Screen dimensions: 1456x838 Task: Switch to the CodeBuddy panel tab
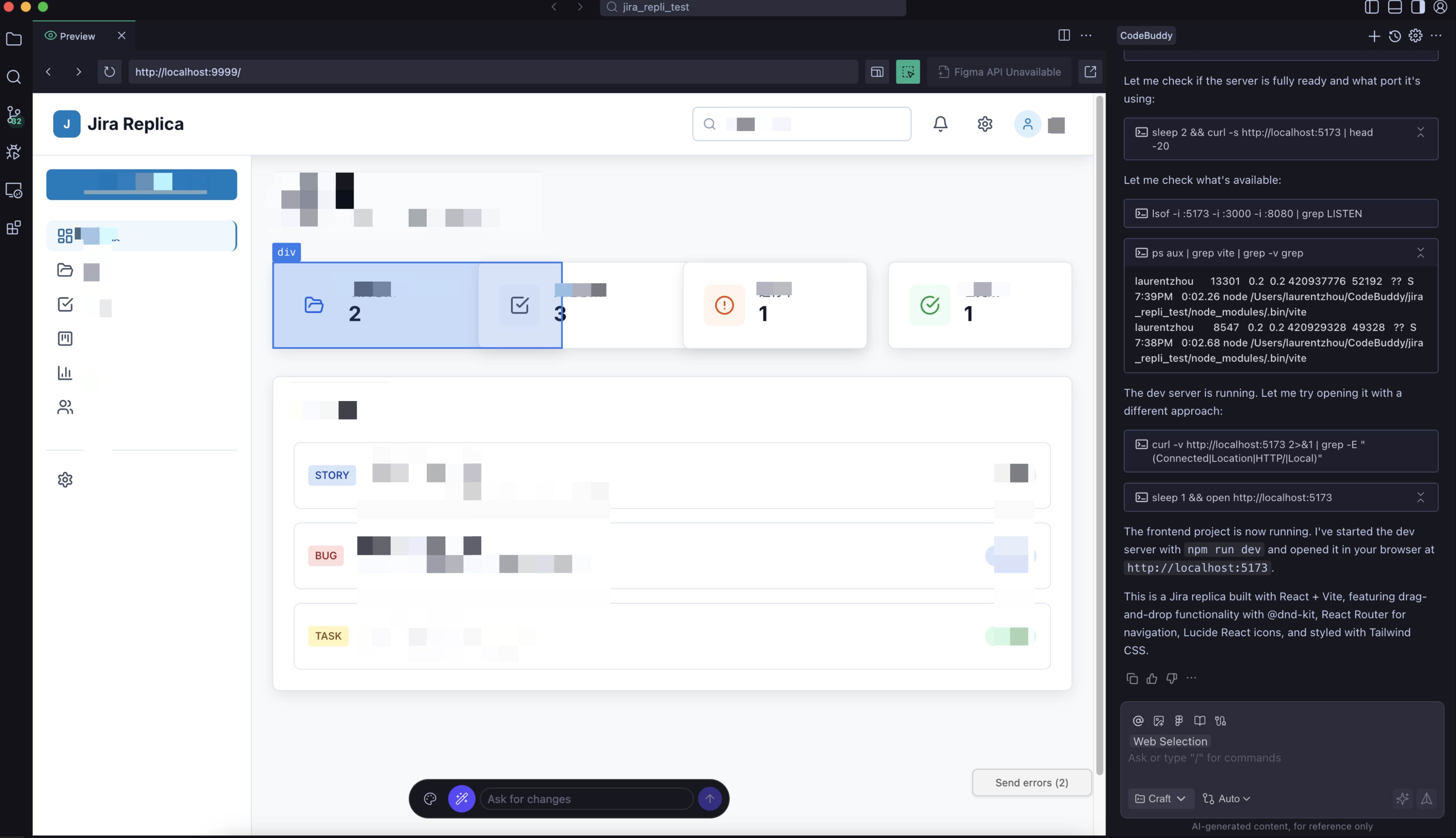click(1146, 36)
